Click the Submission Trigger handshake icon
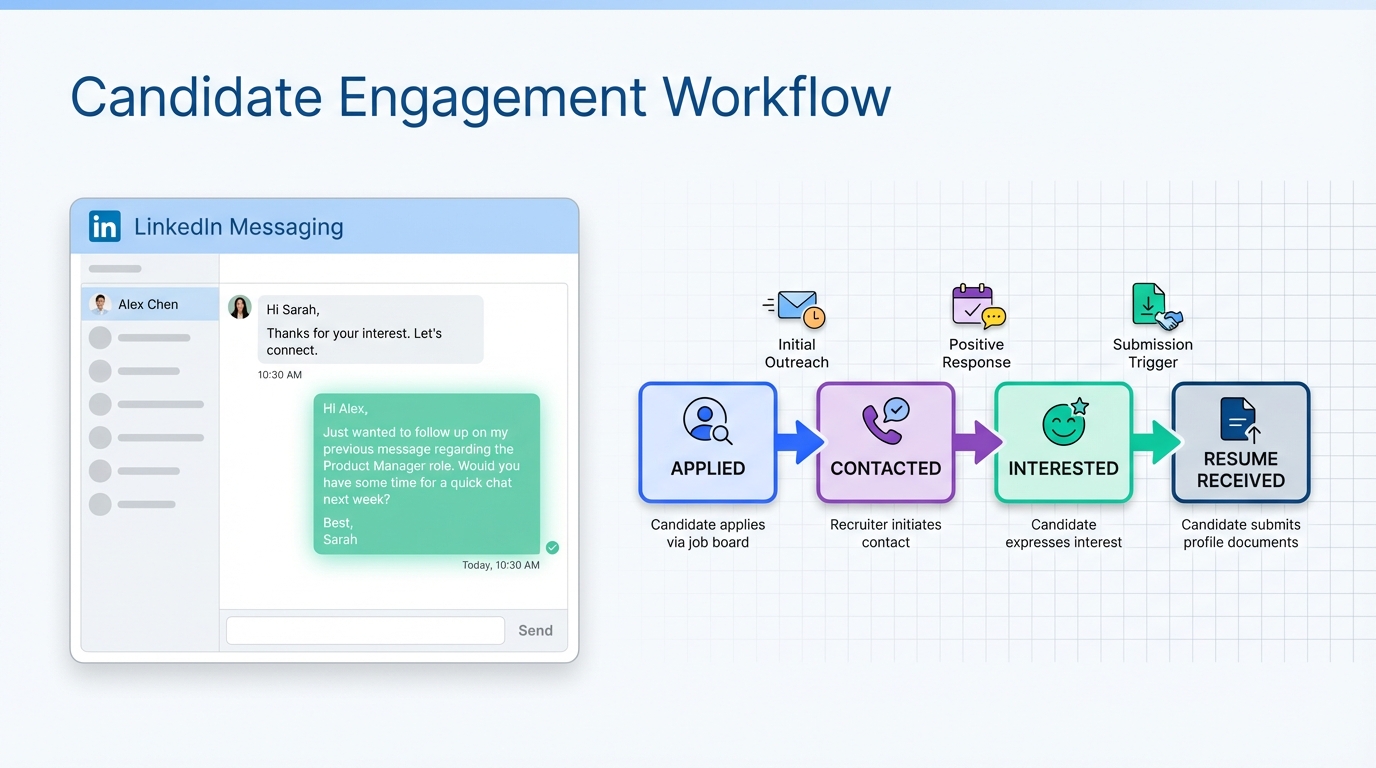This screenshot has height=768, width=1376. click(x=1155, y=307)
